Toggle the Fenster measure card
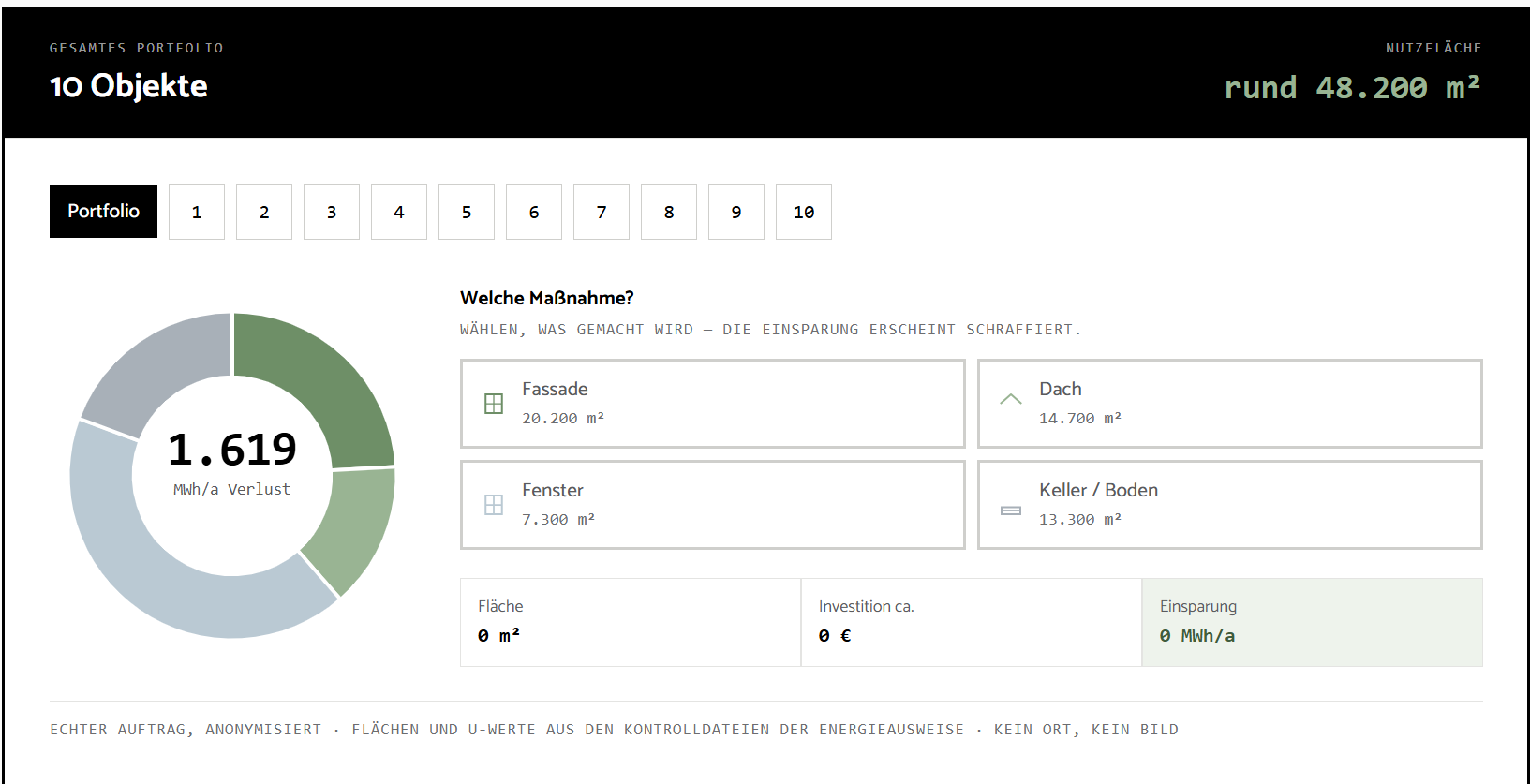The width and height of the screenshot is (1530, 784). coord(713,505)
